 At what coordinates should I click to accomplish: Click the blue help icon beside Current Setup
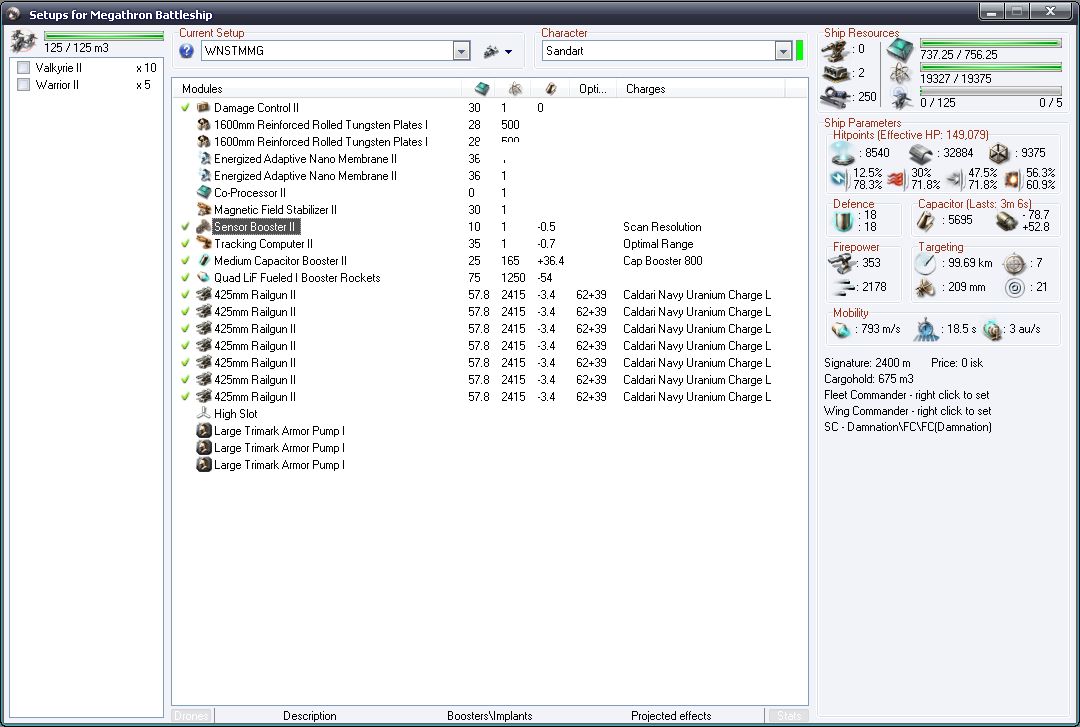coord(186,51)
